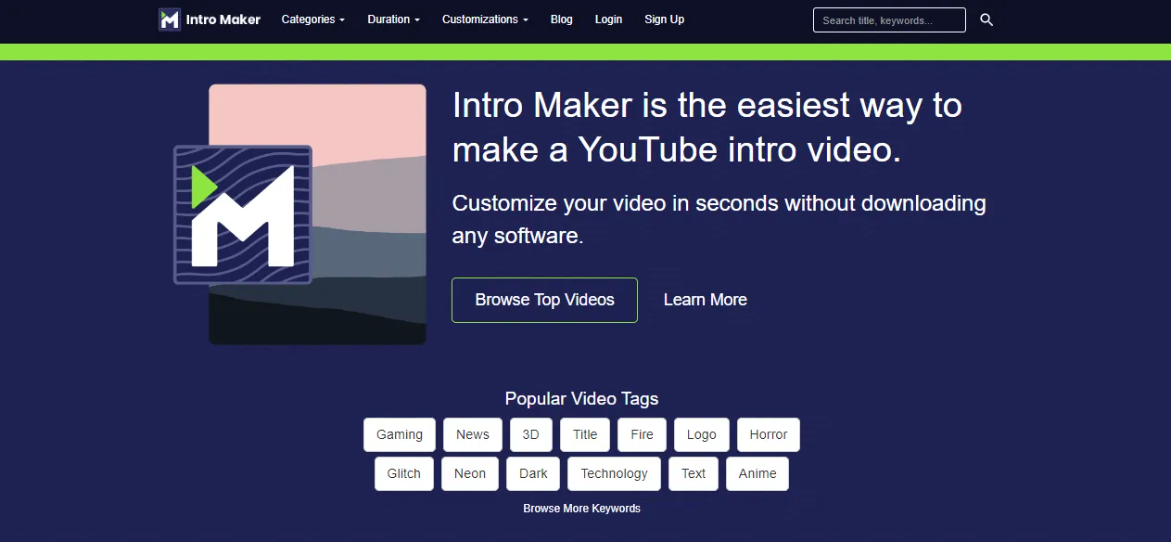Viewport: 1172px width, 543px height.
Task: Select the Title tag
Action: (585, 435)
